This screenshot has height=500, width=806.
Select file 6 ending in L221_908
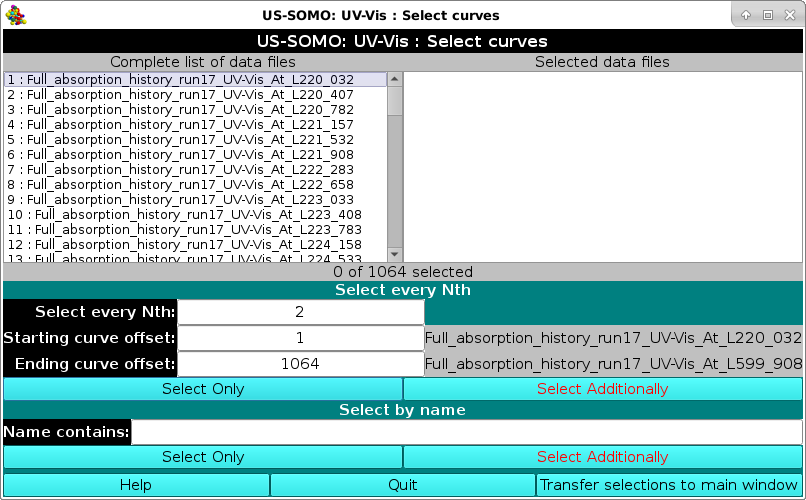tap(195, 154)
